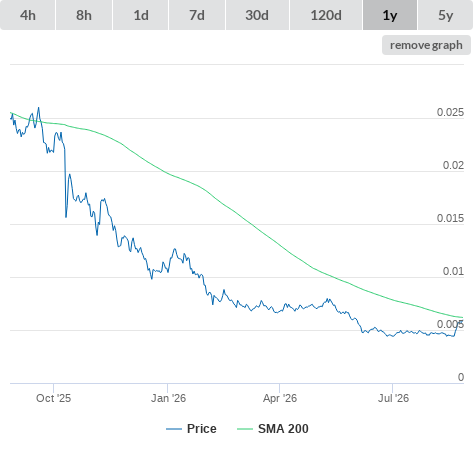The width and height of the screenshot is (474, 455).
Task: Click the blue Price line swatch
Action: coord(174,429)
